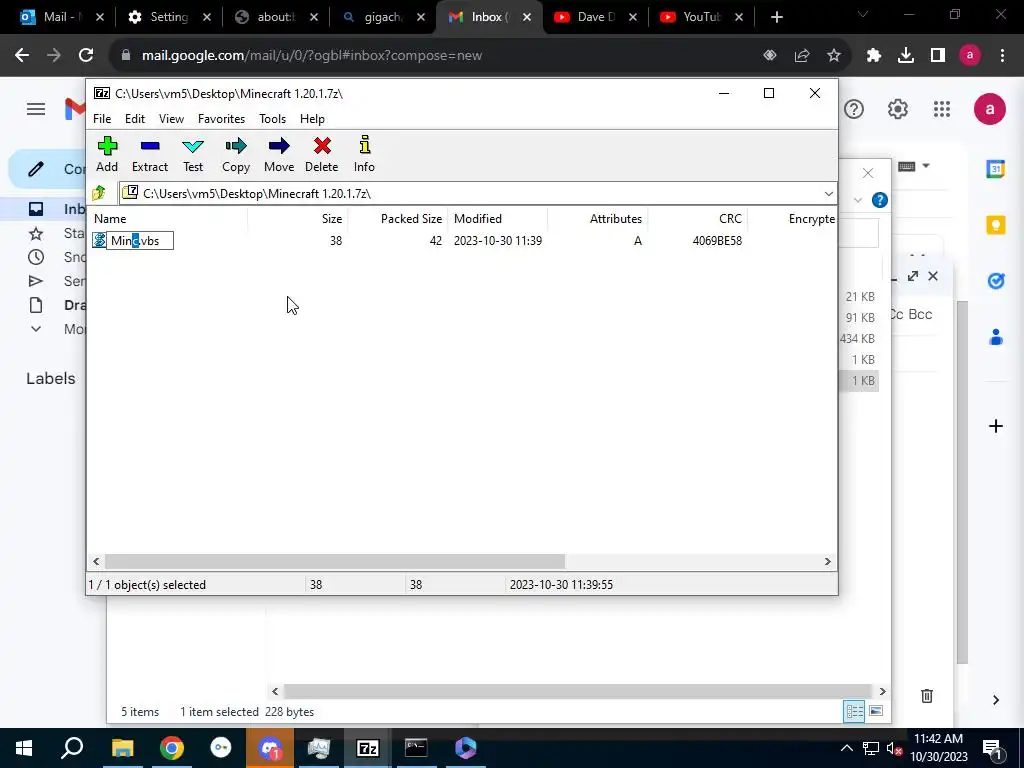Open the Edit menu in 7-Zip
This screenshot has width=1024, height=768.
[x=135, y=119]
